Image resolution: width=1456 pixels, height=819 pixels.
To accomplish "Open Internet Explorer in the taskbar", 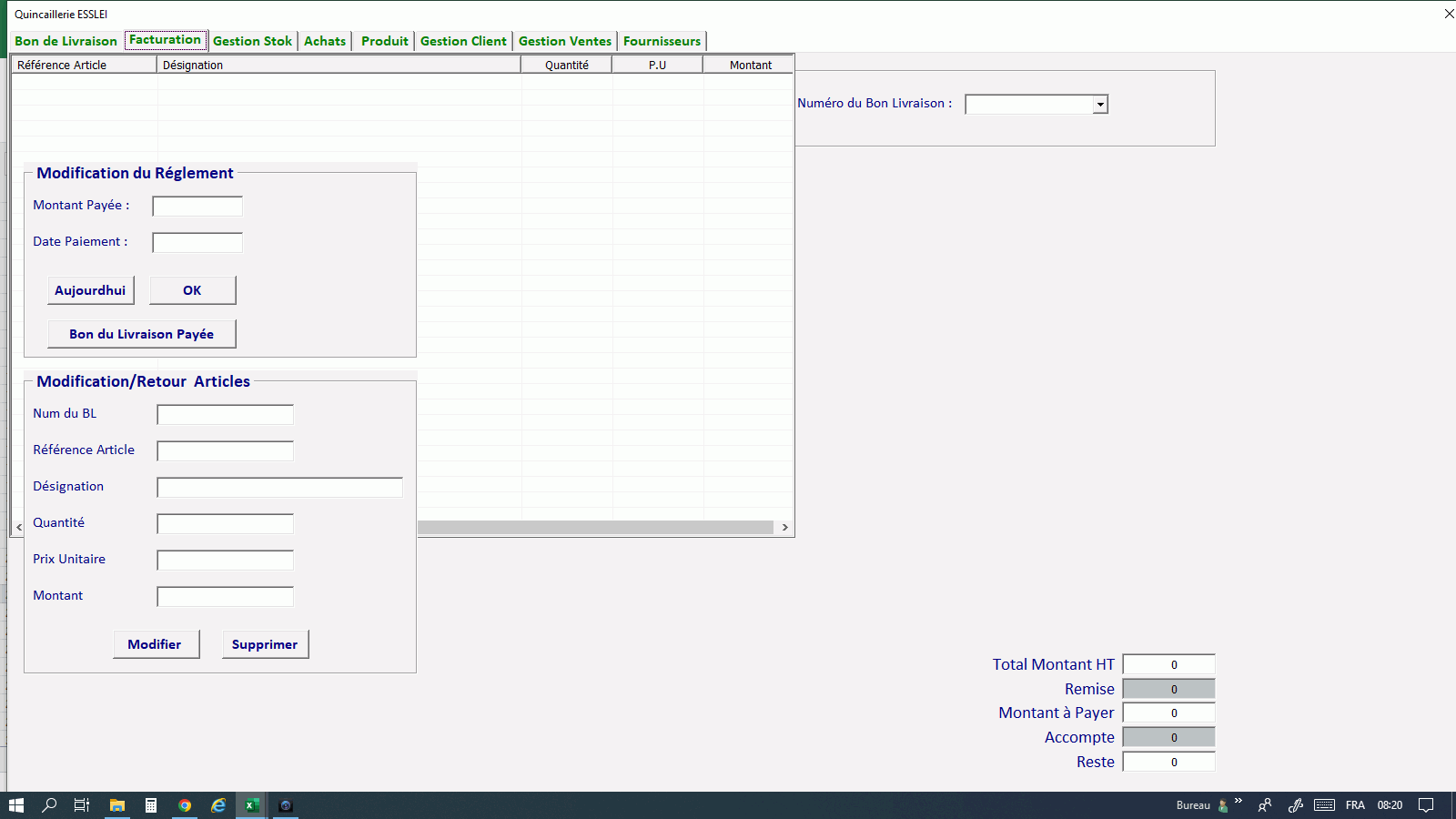I will [x=218, y=805].
